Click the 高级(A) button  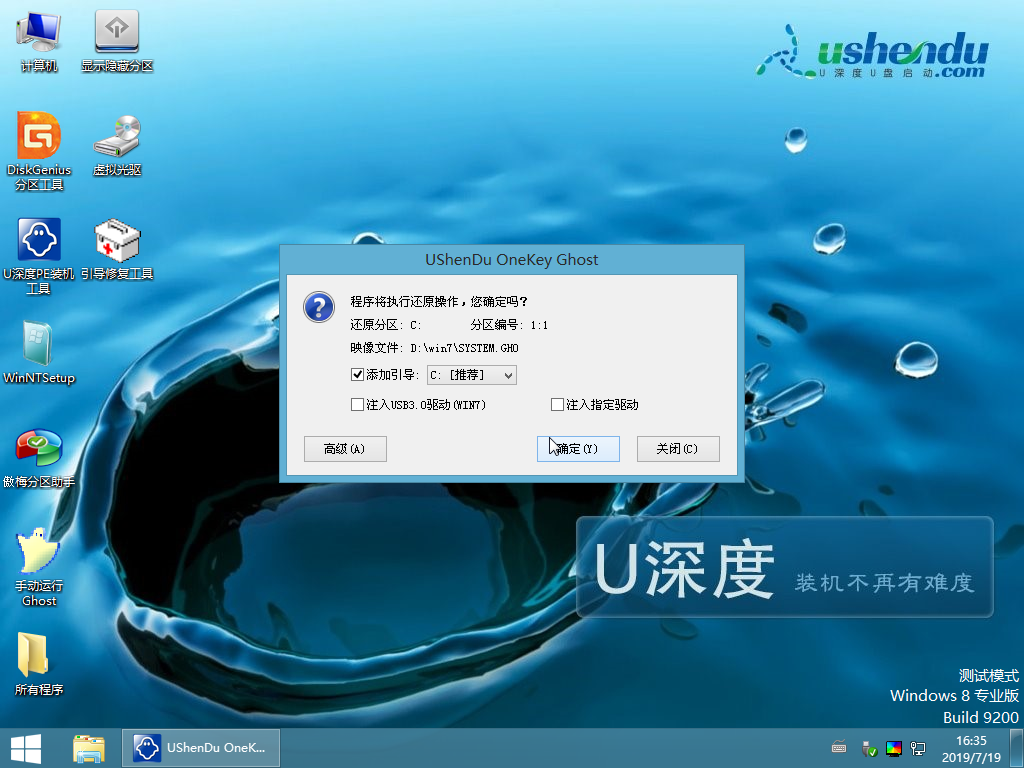pyautogui.click(x=345, y=449)
